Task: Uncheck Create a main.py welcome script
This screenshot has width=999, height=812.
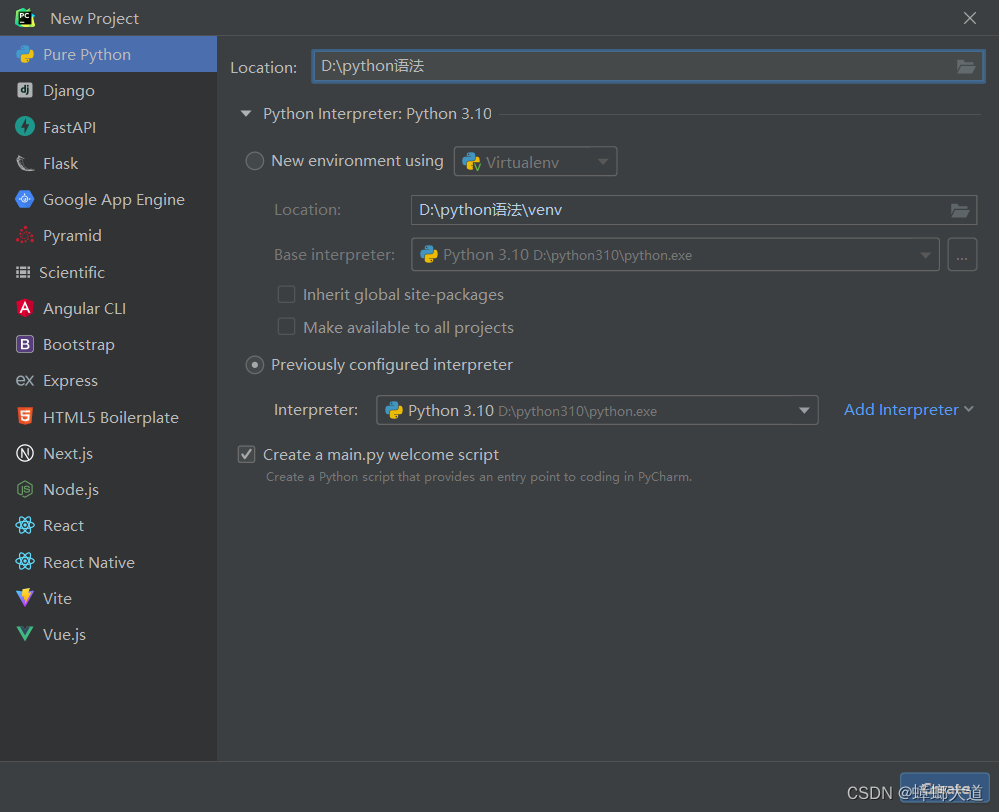Action: coord(247,454)
